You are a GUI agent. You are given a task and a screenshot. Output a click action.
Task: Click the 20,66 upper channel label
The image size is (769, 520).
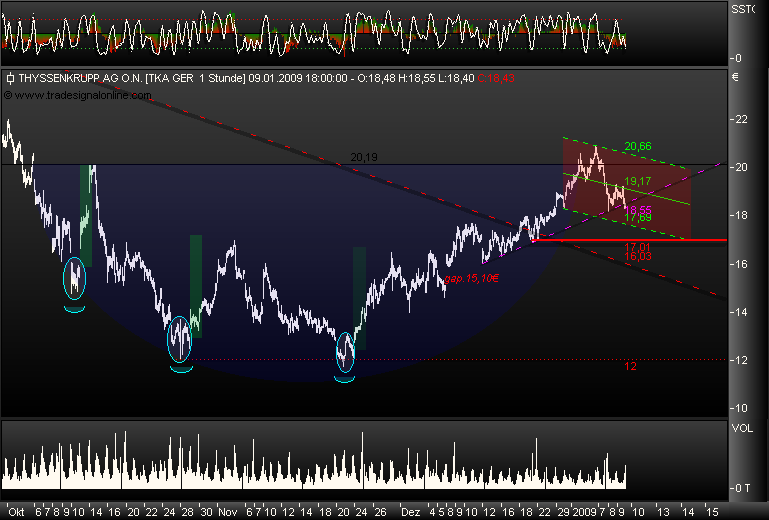(638, 146)
